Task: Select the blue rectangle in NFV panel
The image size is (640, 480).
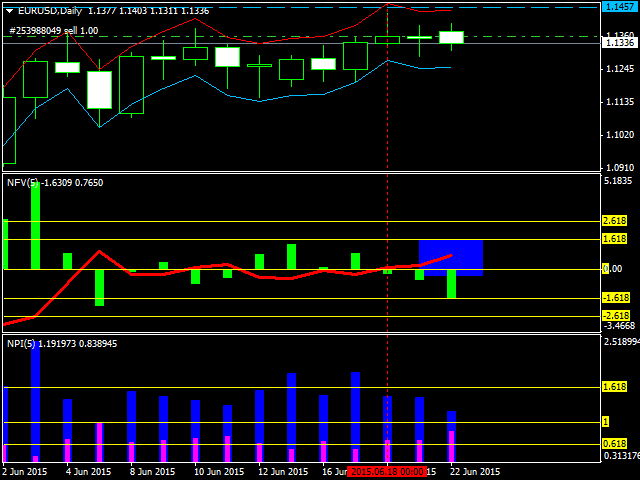Action: tap(451, 258)
